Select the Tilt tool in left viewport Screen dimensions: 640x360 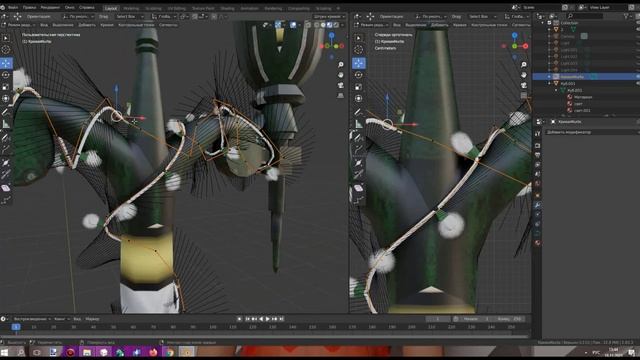coord(6,175)
